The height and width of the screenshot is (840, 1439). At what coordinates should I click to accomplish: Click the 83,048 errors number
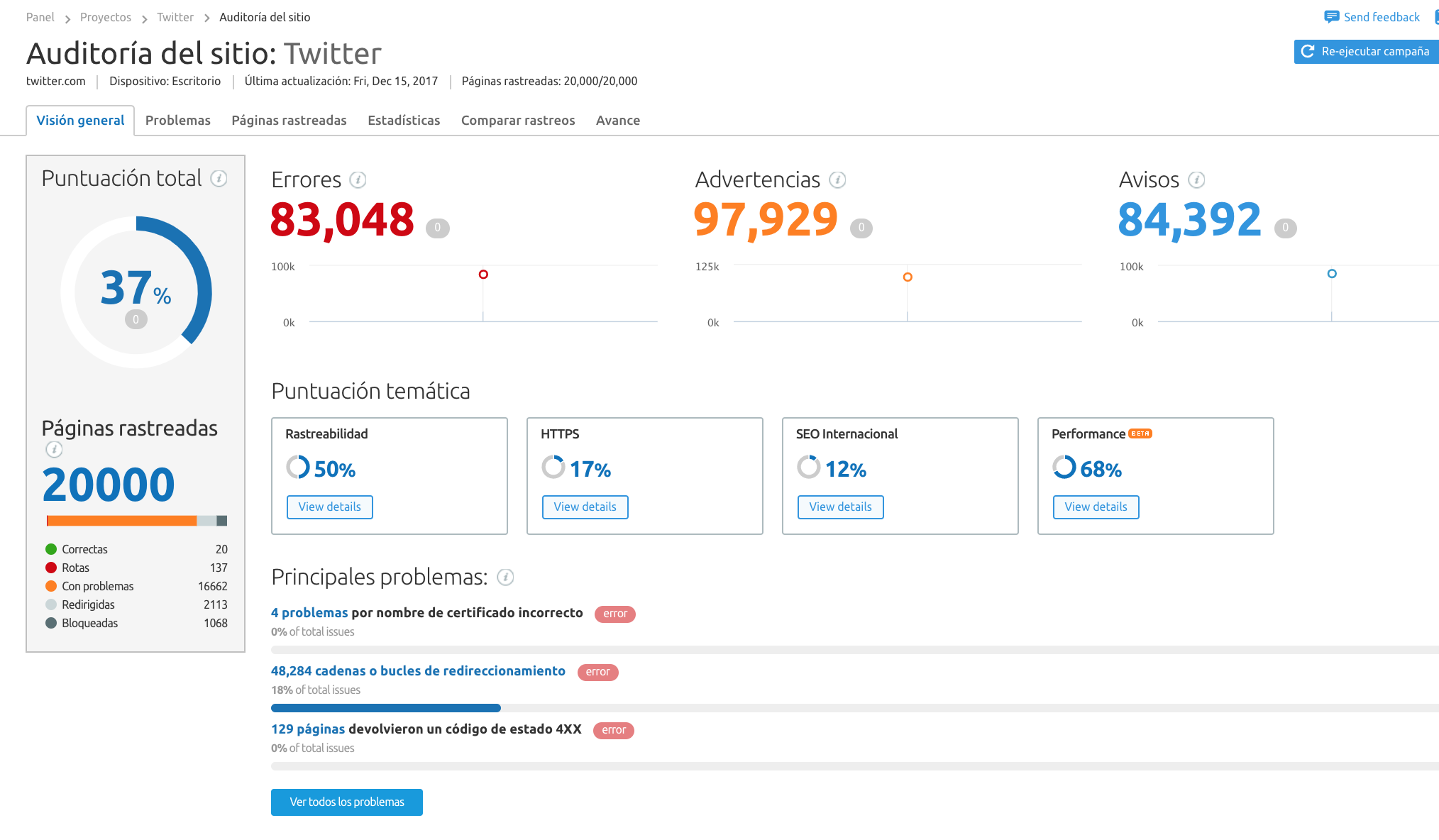click(x=342, y=220)
